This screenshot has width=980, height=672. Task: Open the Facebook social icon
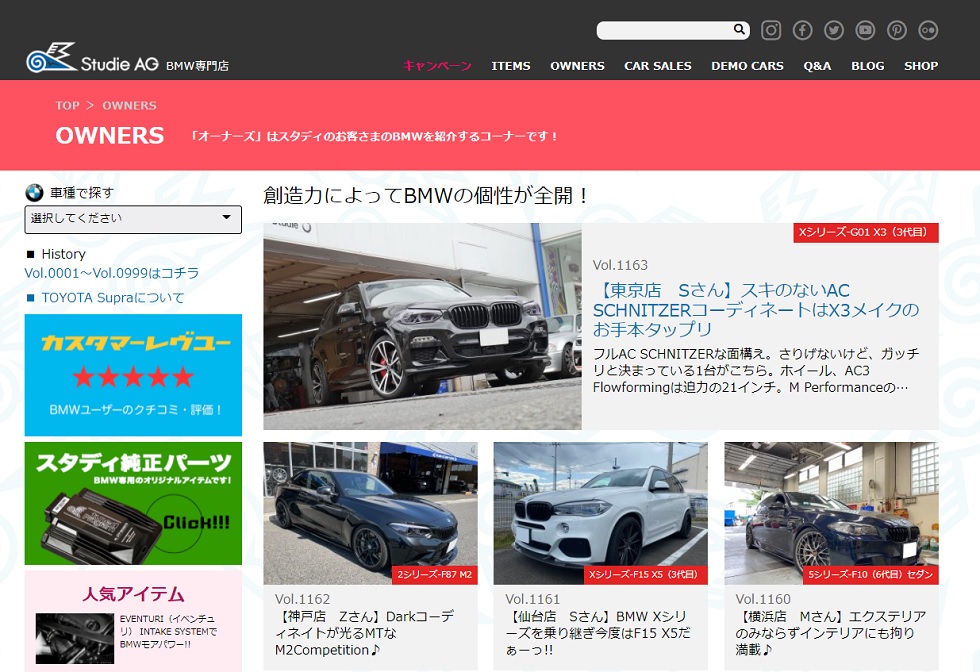[802, 30]
